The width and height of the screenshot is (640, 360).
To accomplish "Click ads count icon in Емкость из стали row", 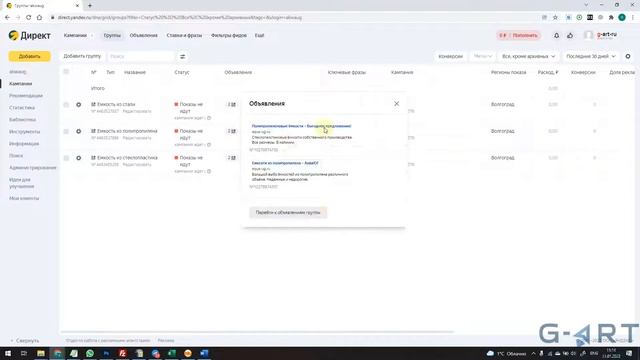I will (231, 104).
